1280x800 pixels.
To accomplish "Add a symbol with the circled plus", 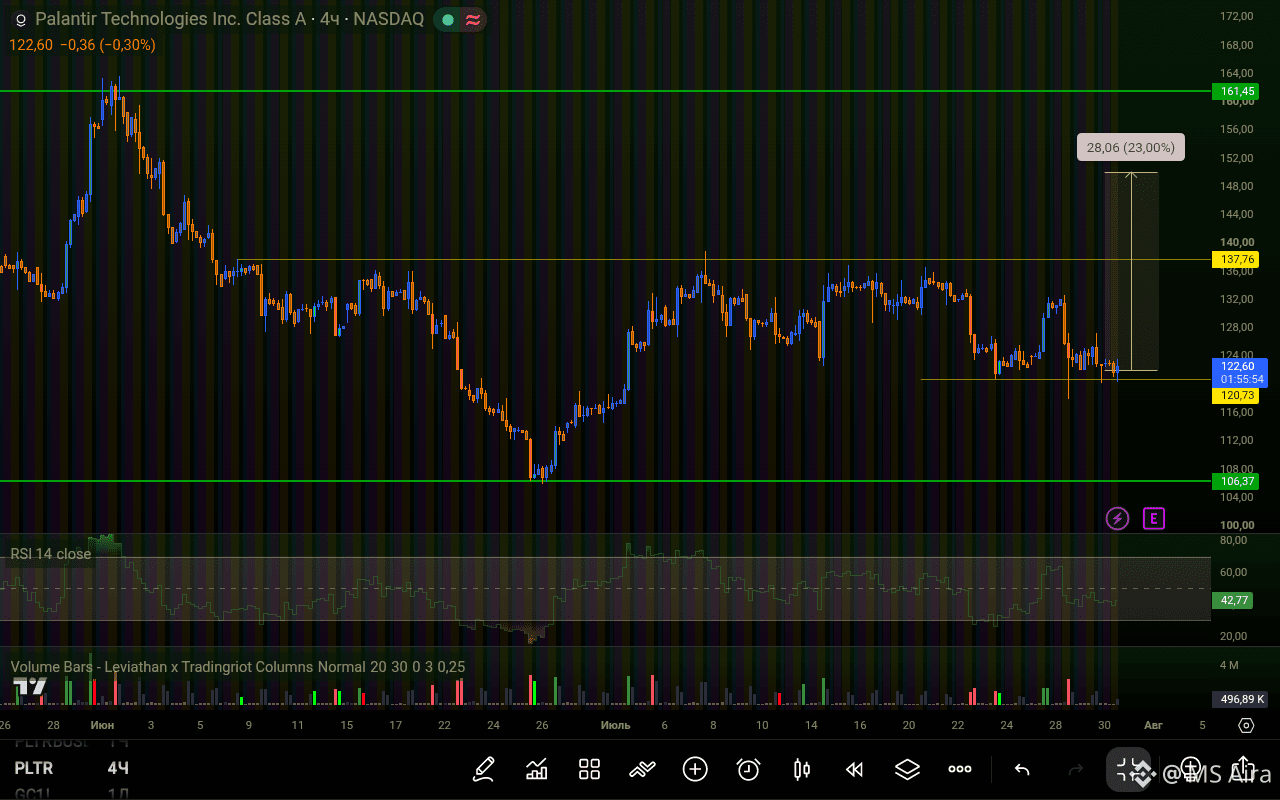I will 695,769.
